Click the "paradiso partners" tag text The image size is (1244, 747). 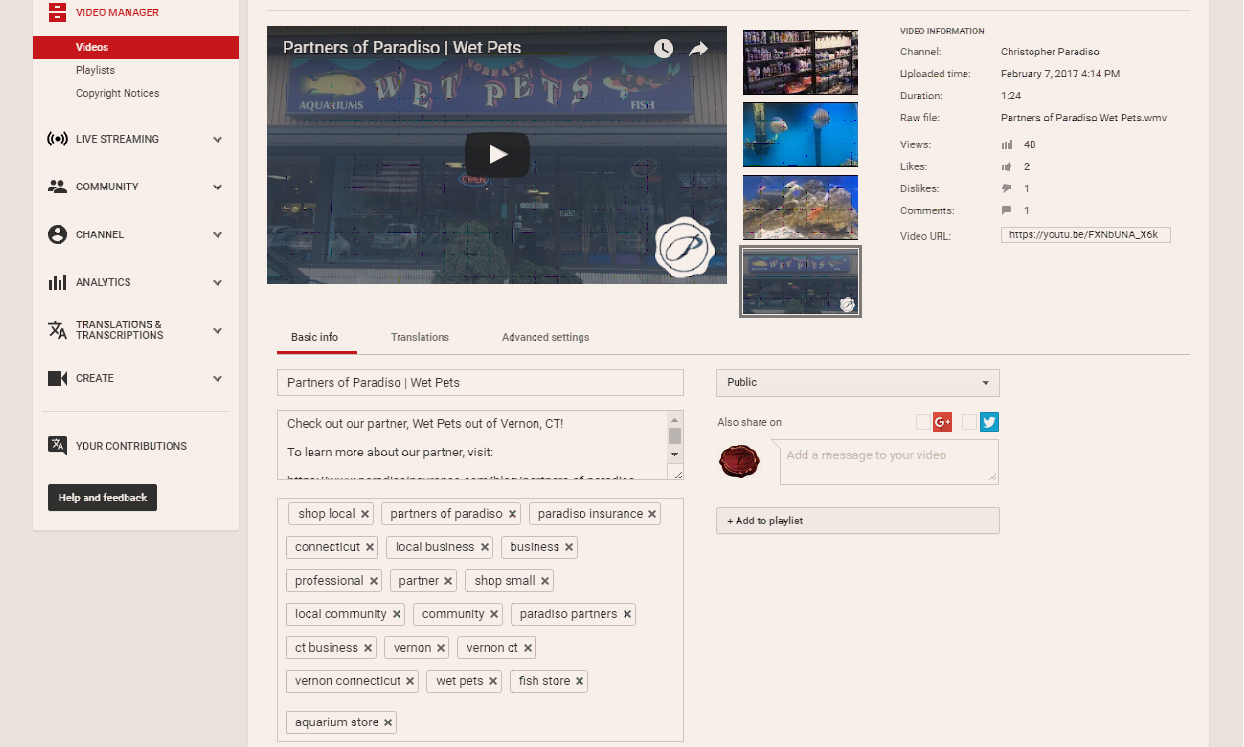click(568, 614)
